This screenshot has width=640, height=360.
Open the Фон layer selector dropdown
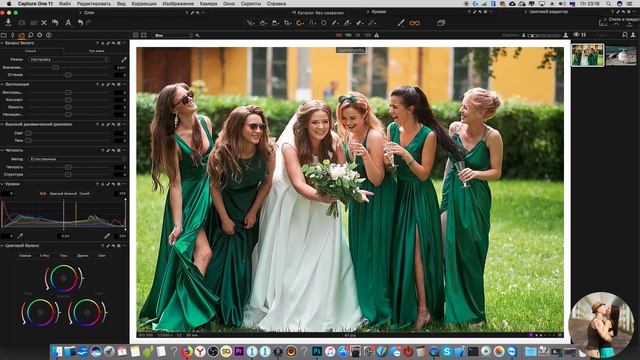(173, 35)
